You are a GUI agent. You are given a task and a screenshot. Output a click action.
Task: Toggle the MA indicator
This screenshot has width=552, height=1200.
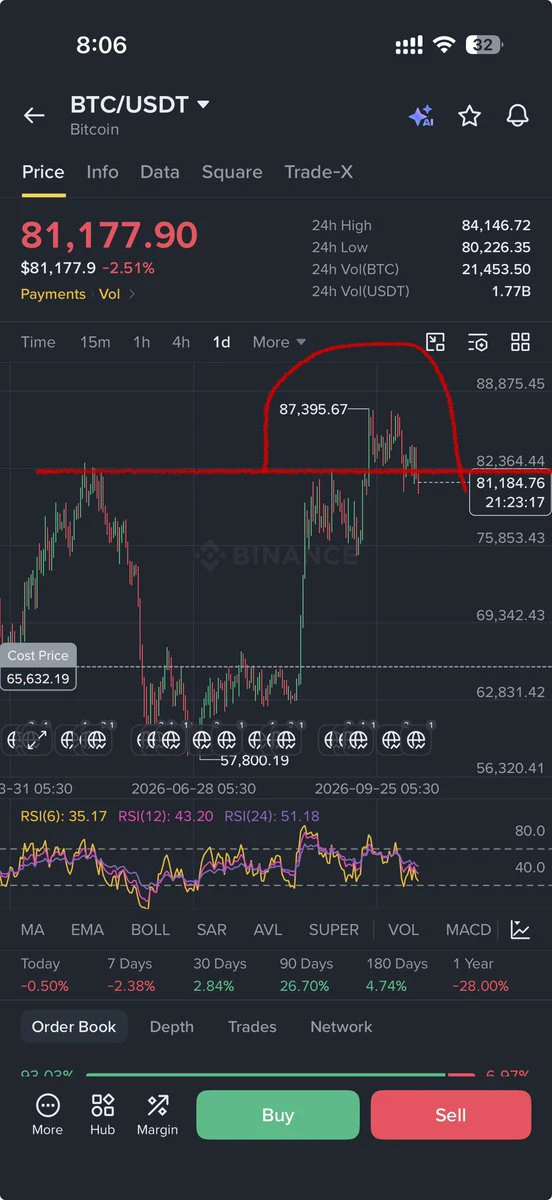point(32,930)
